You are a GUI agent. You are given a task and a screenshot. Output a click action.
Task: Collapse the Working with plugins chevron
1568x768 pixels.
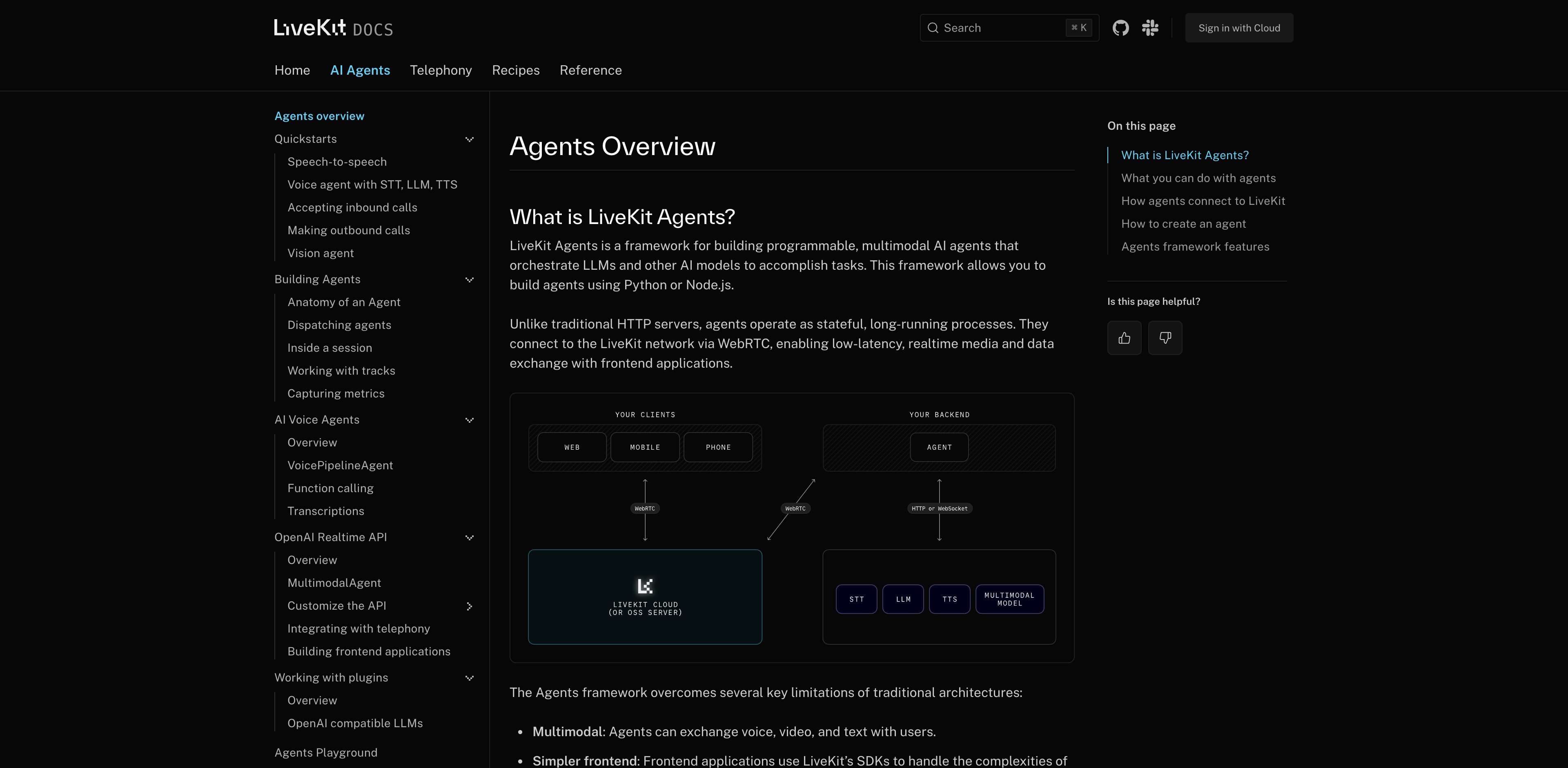[x=469, y=678]
